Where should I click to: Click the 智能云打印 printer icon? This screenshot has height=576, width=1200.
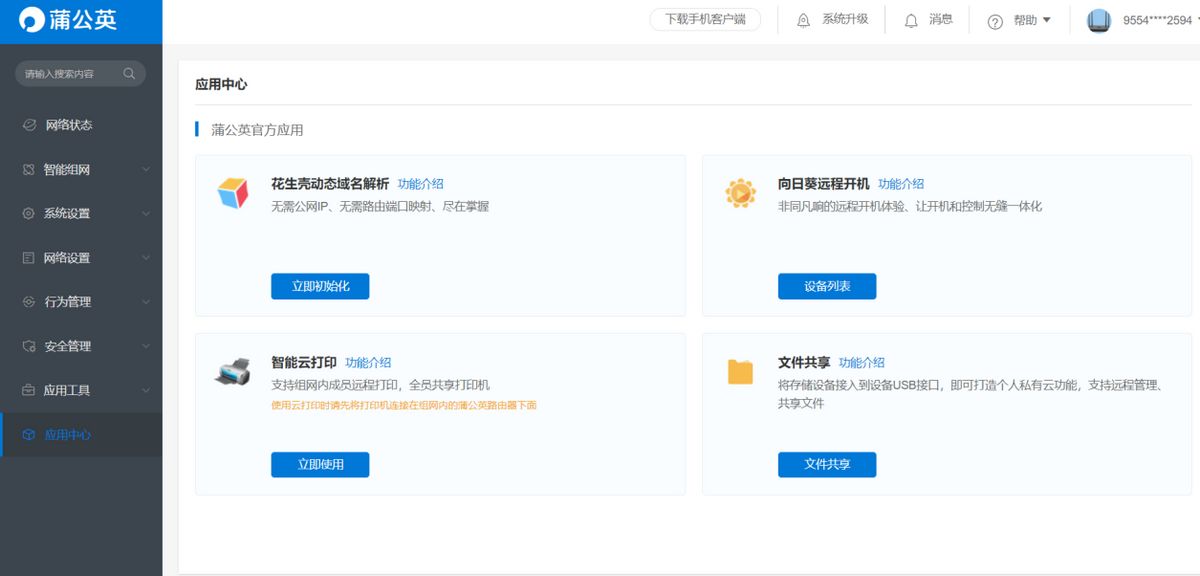233,371
